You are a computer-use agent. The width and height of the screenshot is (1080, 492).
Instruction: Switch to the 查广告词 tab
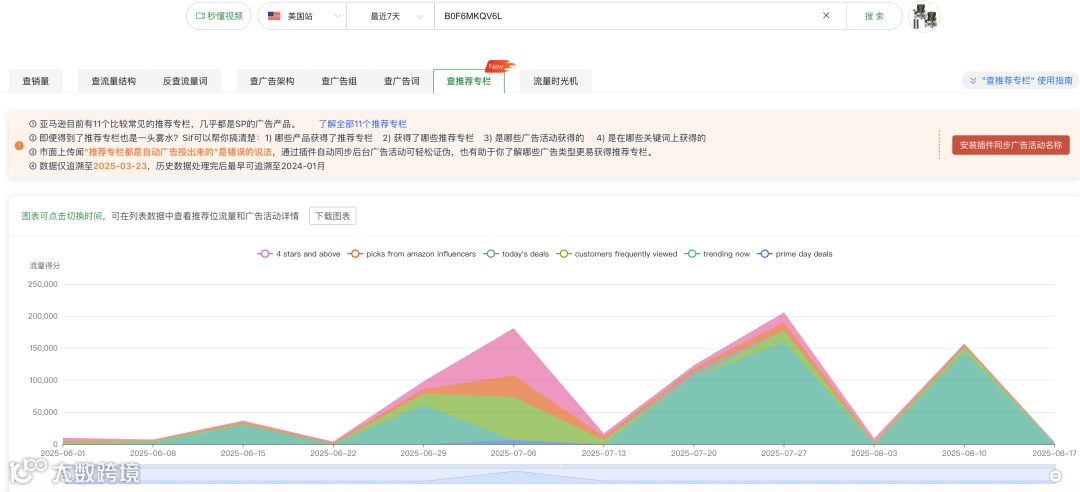coord(402,81)
